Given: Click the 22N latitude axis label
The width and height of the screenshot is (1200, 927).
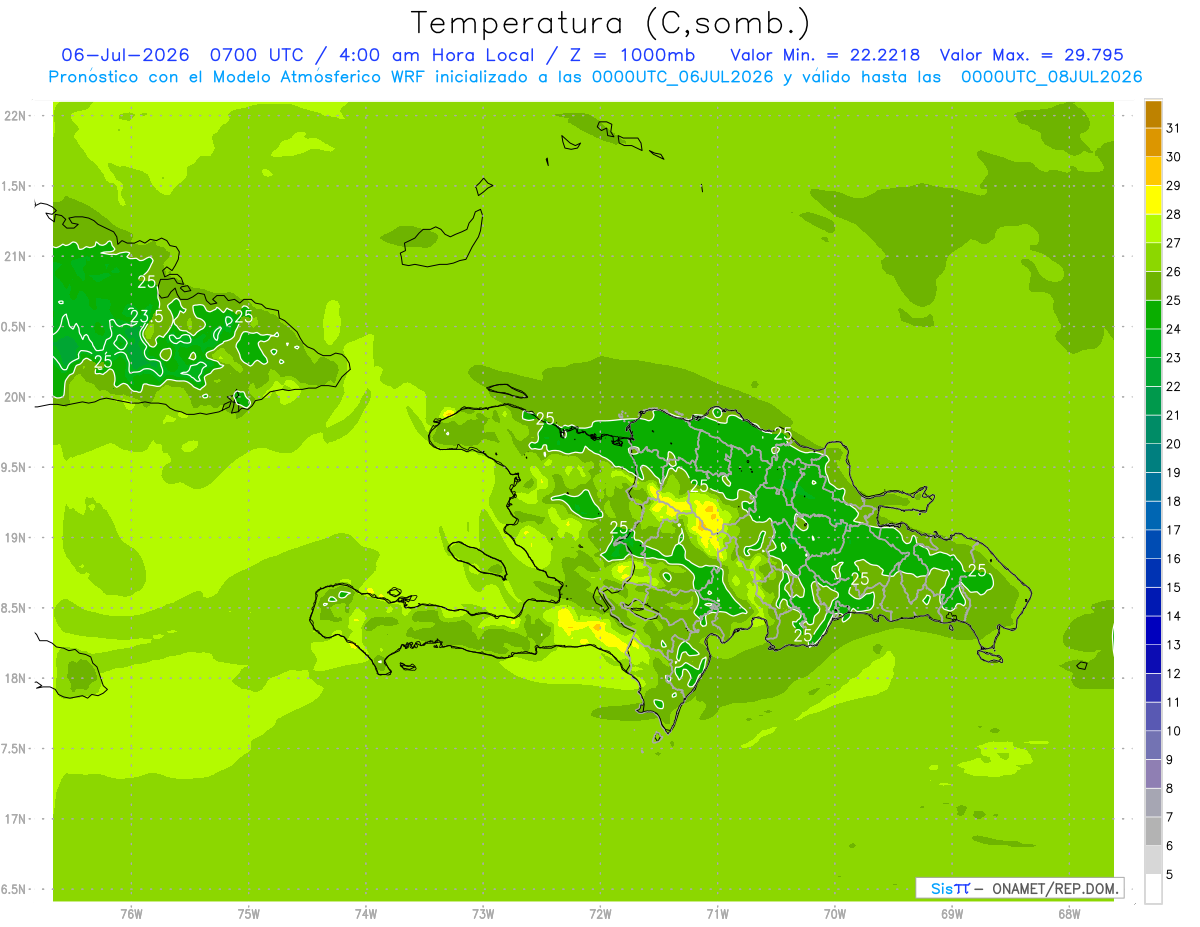Looking at the screenshot, I should click(15, 116).
